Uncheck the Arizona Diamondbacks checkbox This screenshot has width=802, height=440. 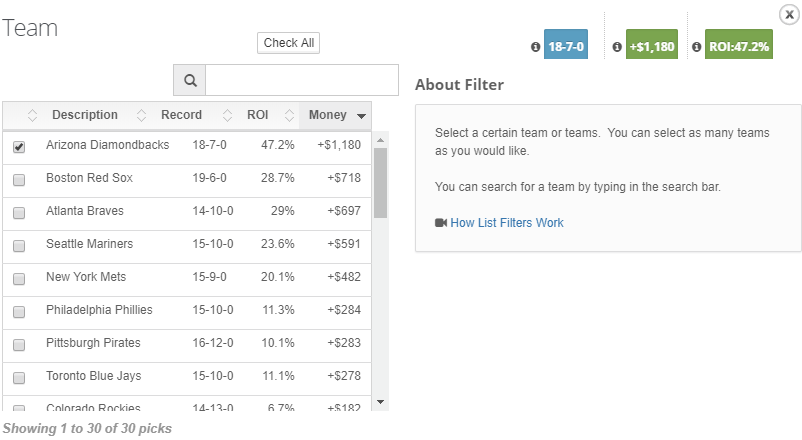(19, 147)
